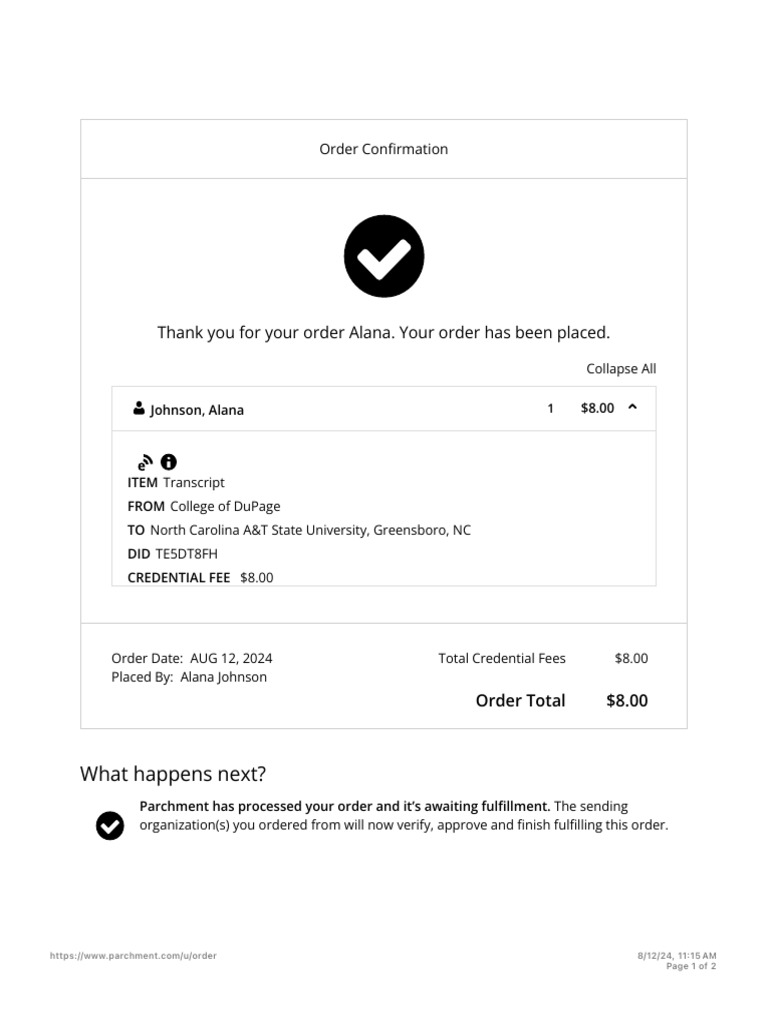Collapse the Johnson, Alana order row chevron
Screen dimensions: 768x1024
[x=632, y=407]
